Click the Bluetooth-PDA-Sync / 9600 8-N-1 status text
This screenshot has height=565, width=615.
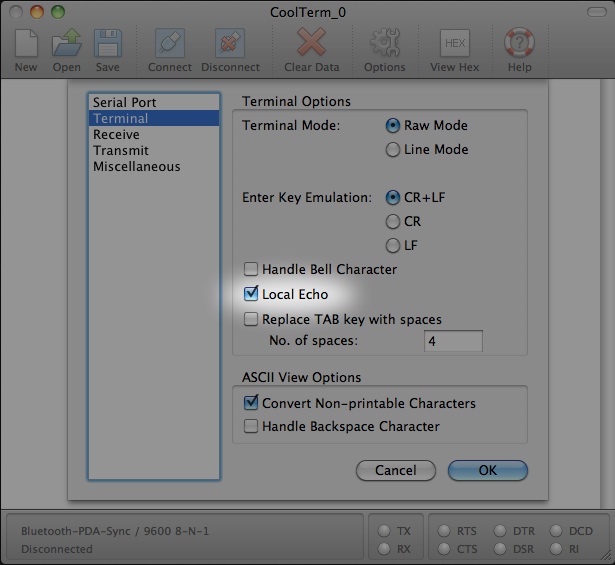(x=115, y=531)
